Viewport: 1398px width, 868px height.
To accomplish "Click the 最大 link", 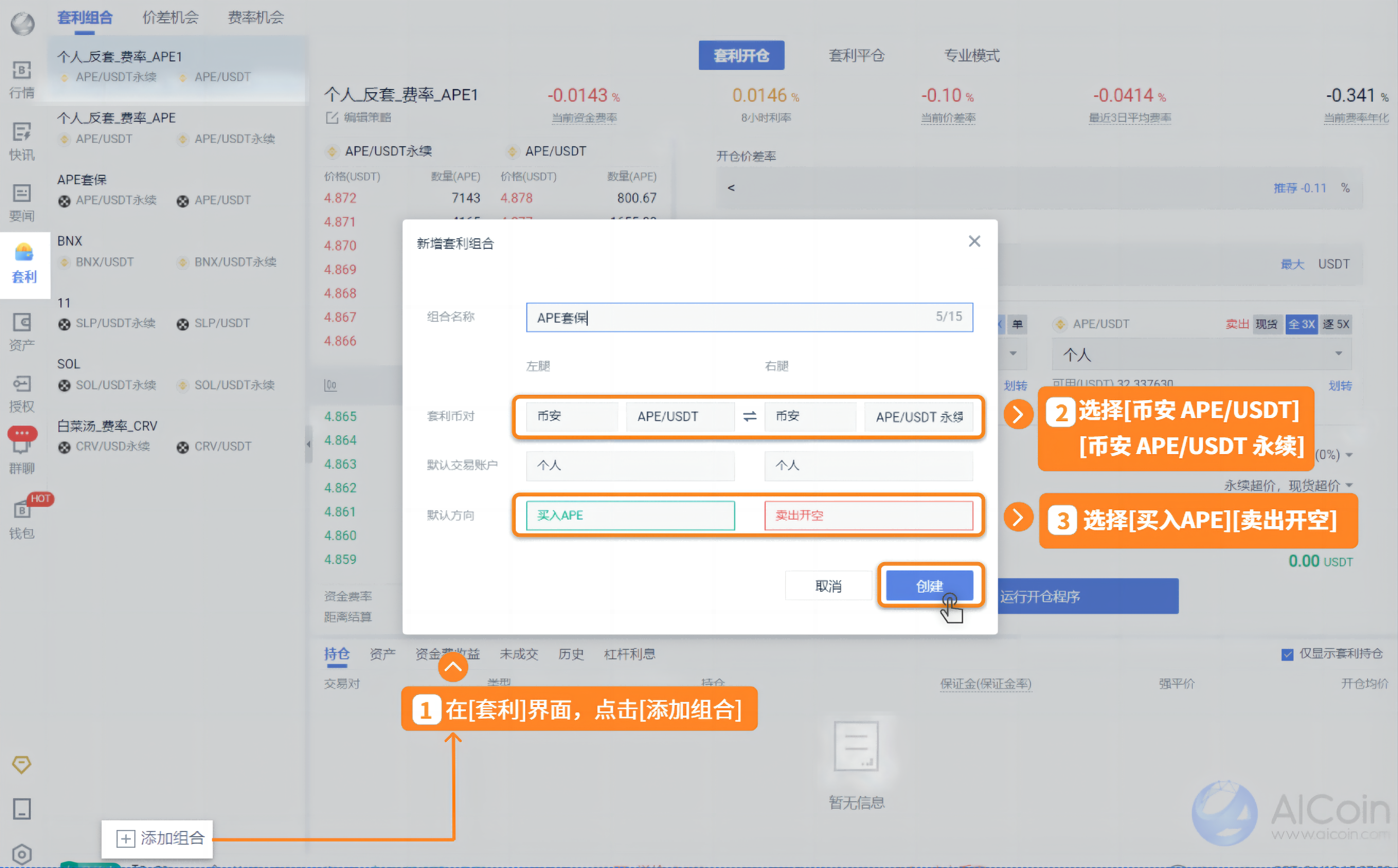I will pos(1292,264).
